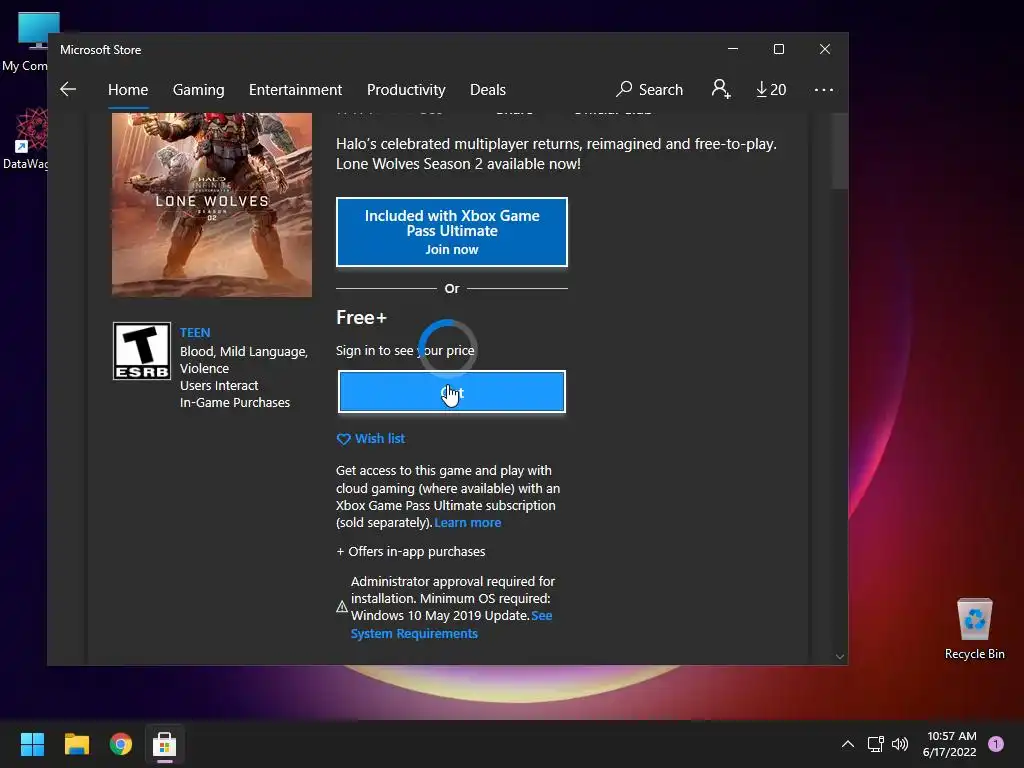
Task: Click the TEEN rating link
Action: coord(195,332)
